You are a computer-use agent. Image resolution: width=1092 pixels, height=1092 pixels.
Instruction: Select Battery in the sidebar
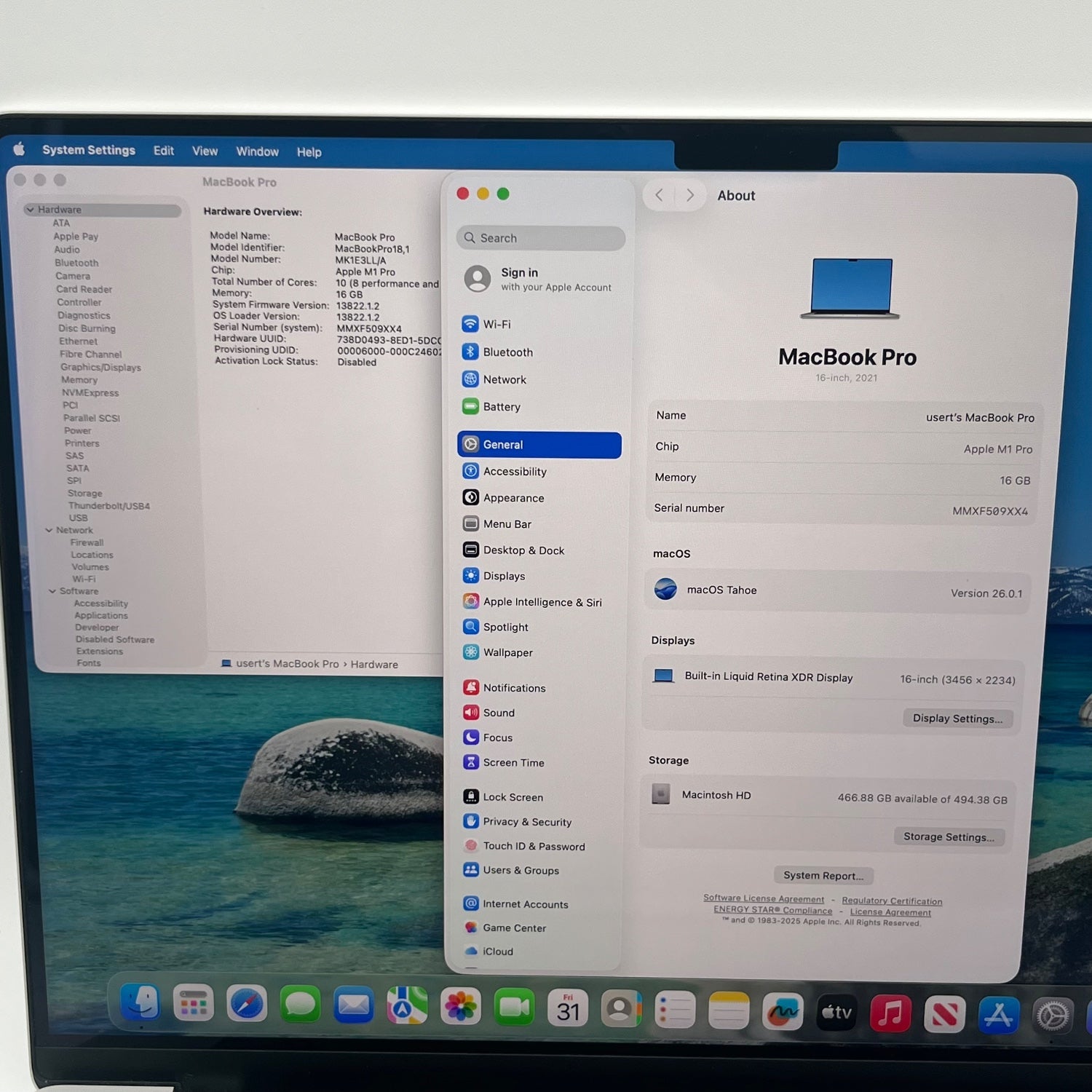click(x=501, y=407)
